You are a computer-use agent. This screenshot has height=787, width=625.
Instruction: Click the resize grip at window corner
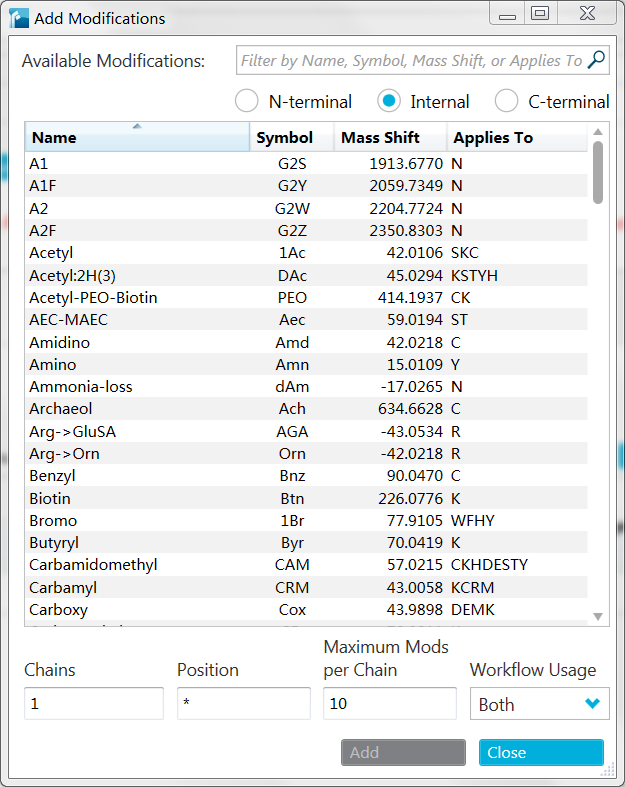pyautogui.click(x=609, y=771)
